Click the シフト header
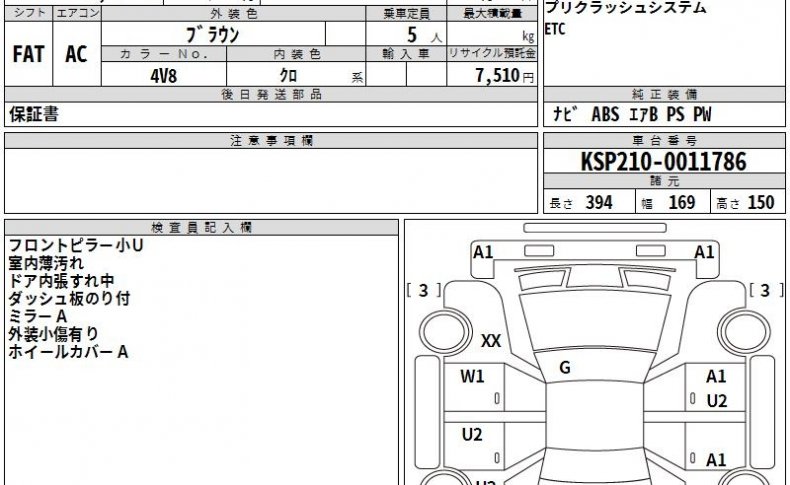 point(28,13)
